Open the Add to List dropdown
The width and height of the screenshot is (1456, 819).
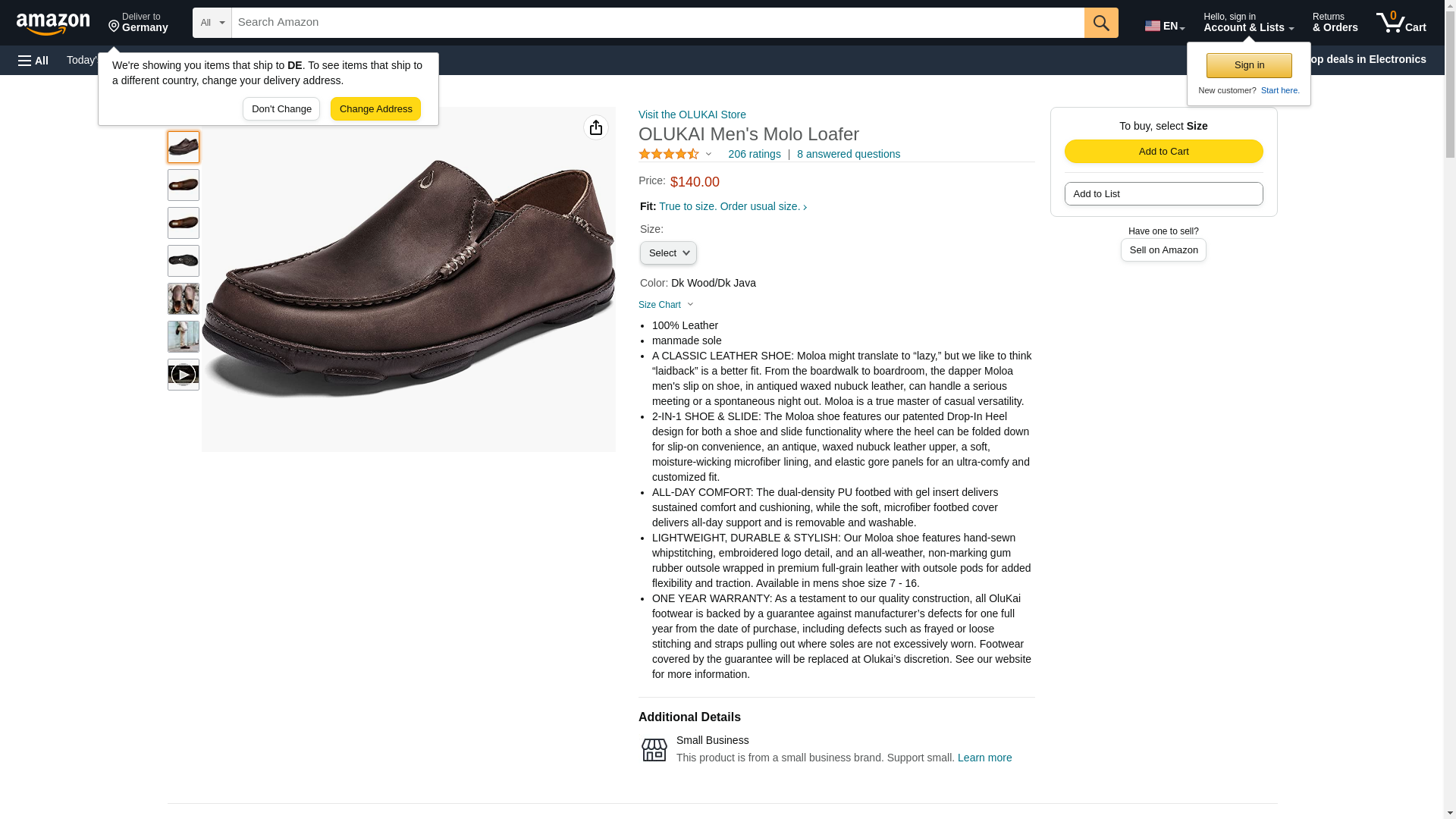1163,194
